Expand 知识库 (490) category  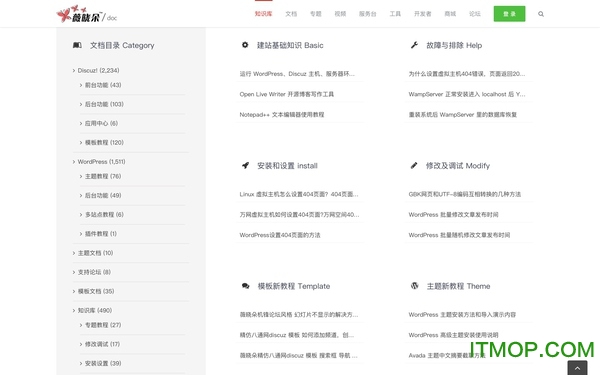[x=95, y=310]
